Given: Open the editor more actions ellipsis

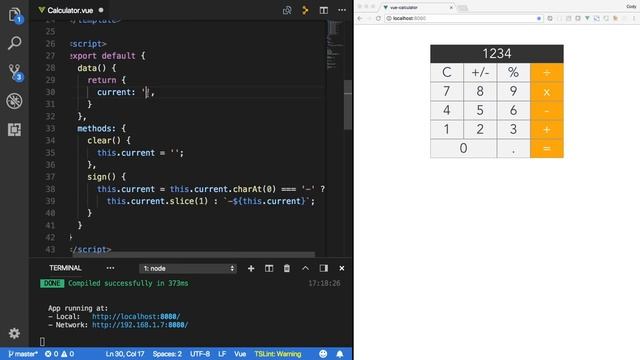Looking at the screenshot, I should [342, 10].
